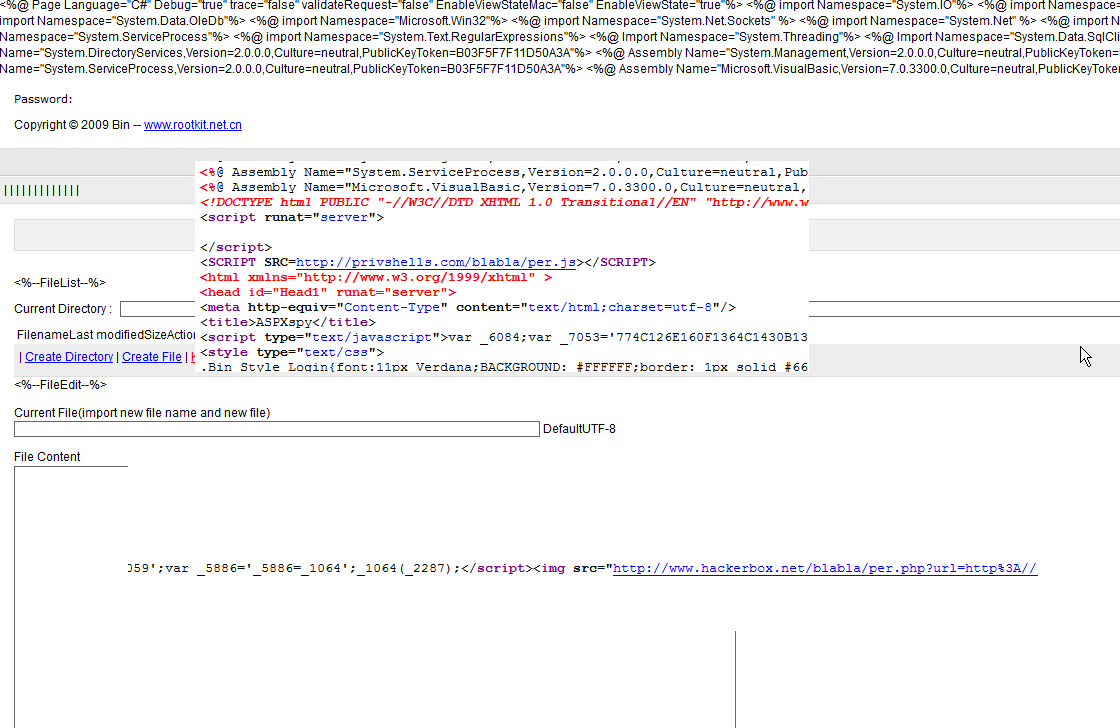Image resolution: width=1120 pixels, height=728 pixels.
Task: Click the '<html xmlns=' code line
Action: tap(376, 277)
